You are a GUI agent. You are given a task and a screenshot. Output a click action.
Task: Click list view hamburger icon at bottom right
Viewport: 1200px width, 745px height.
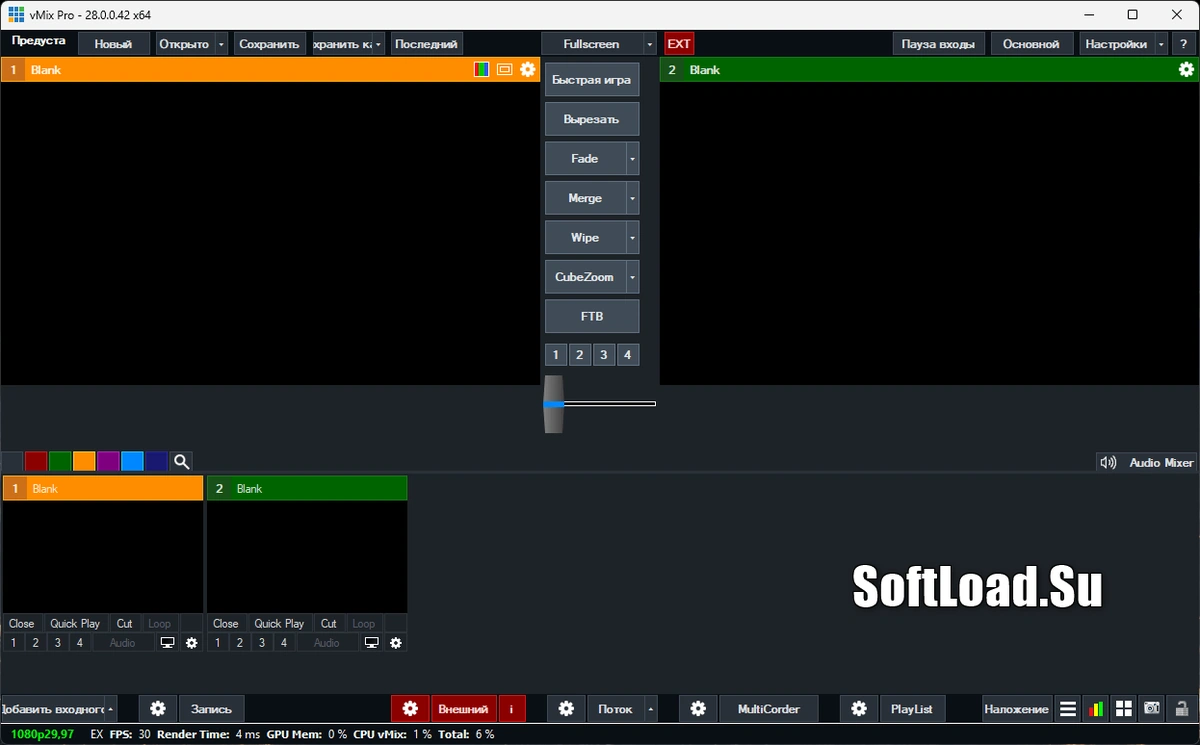pyautogui.click(x=1068, y=709)
